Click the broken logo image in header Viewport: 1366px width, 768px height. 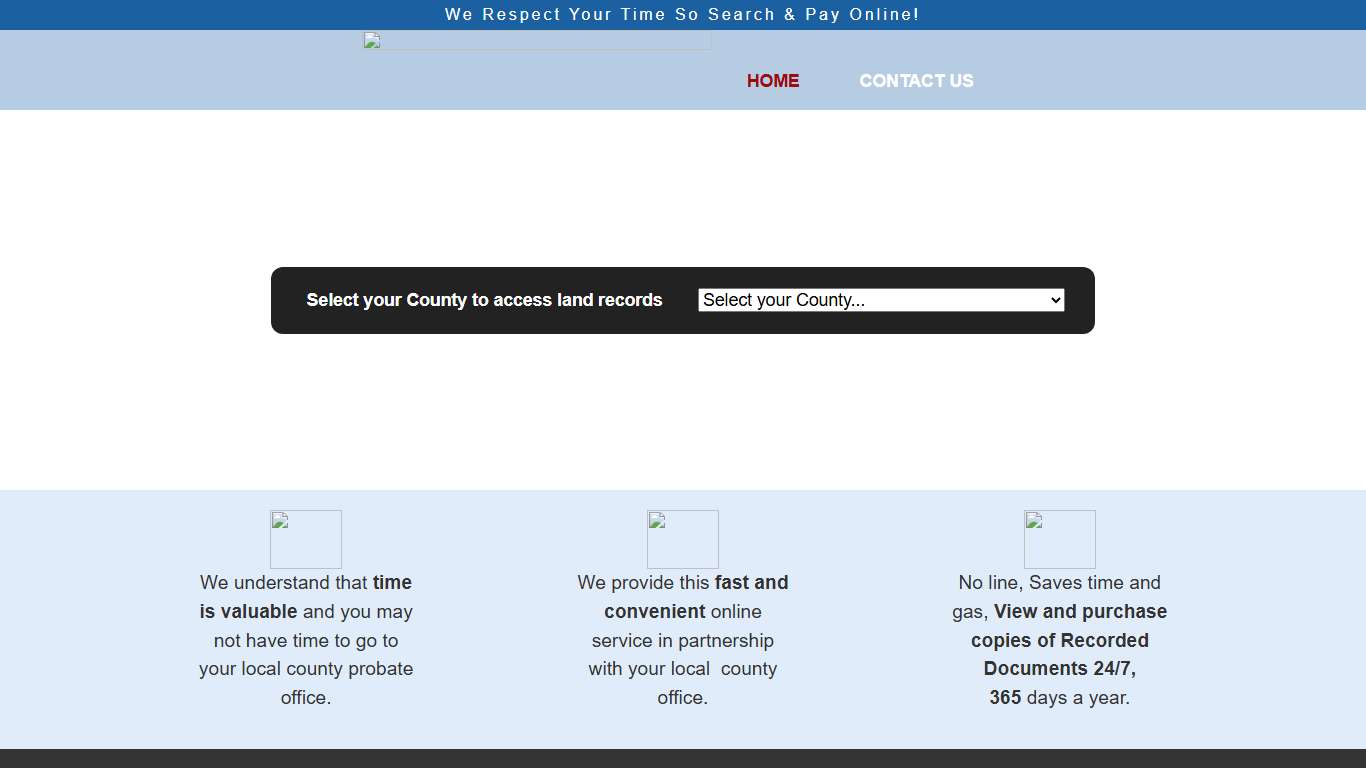[537, 41]
